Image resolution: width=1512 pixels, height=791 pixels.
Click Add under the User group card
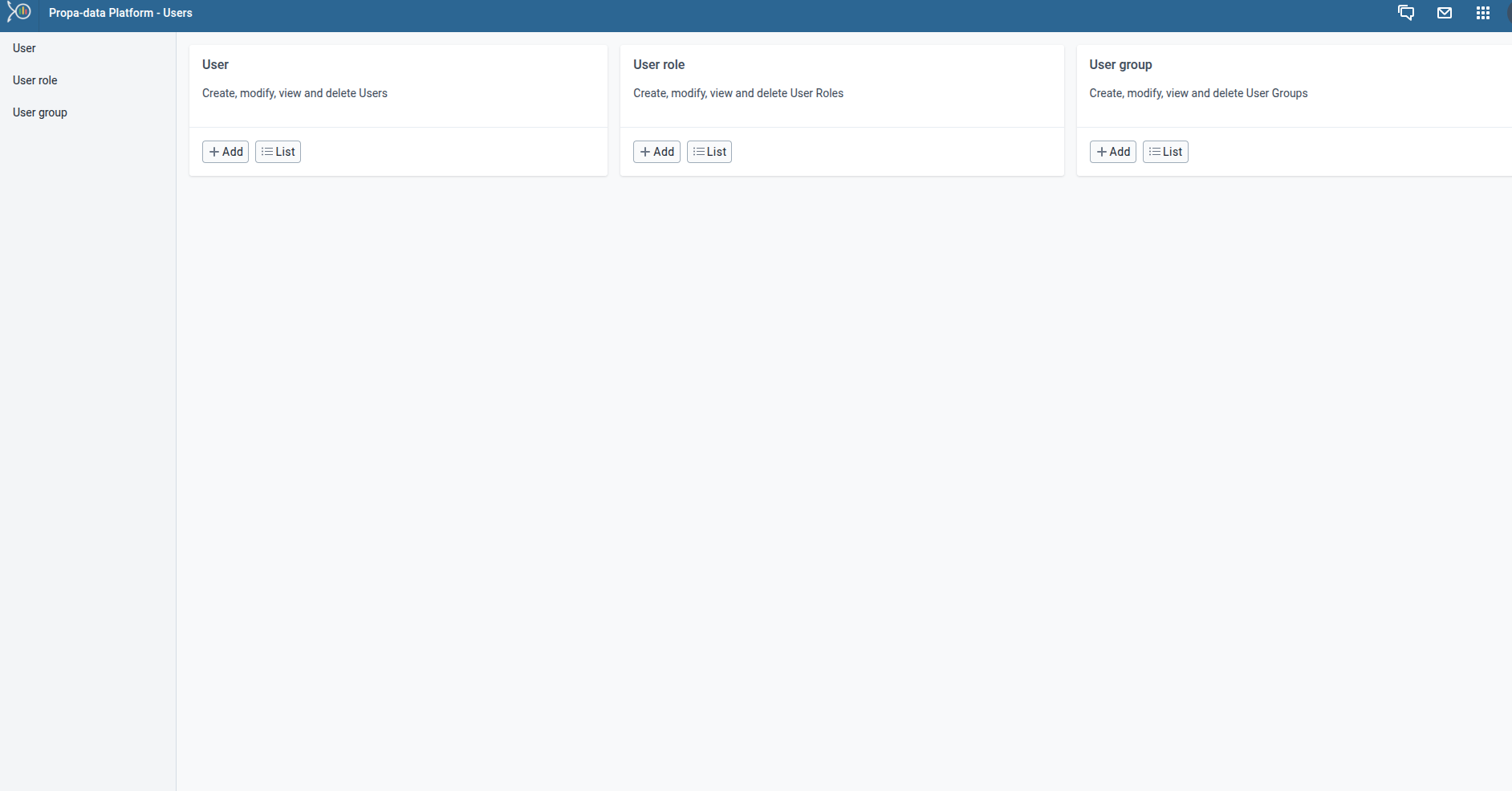tap(1112, 151)
